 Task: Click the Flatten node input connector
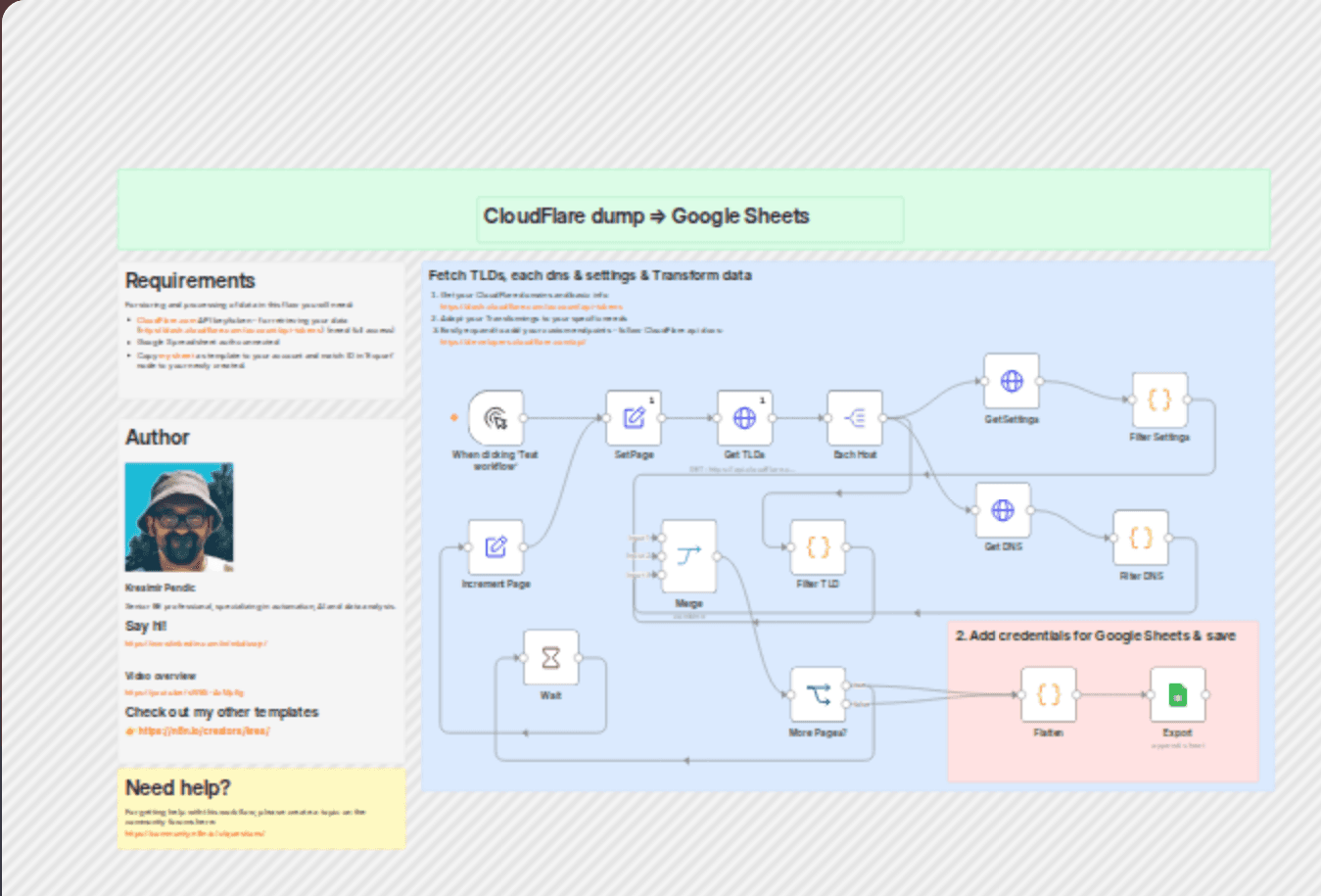tap(1020, 695)
